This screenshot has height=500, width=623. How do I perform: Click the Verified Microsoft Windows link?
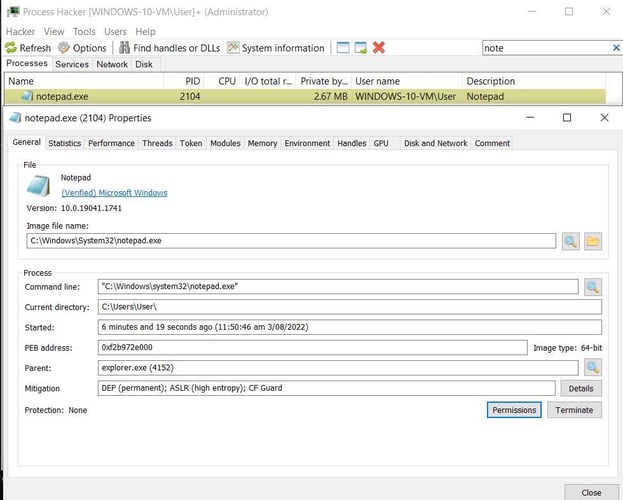point(114,193)
